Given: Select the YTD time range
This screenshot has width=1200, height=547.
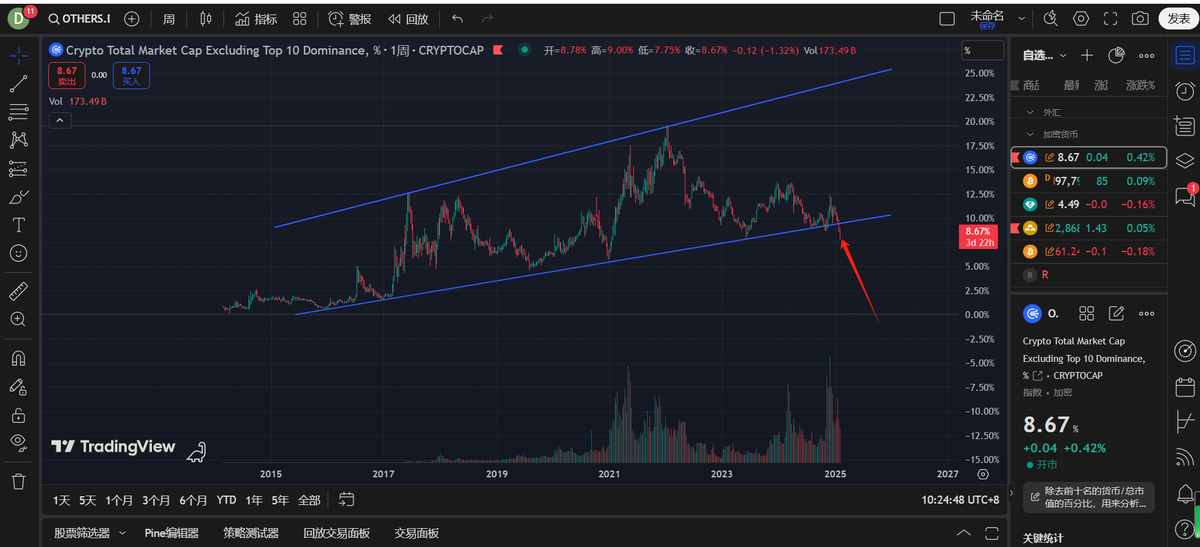Looking at the screenshot, I should coord(227,499).
